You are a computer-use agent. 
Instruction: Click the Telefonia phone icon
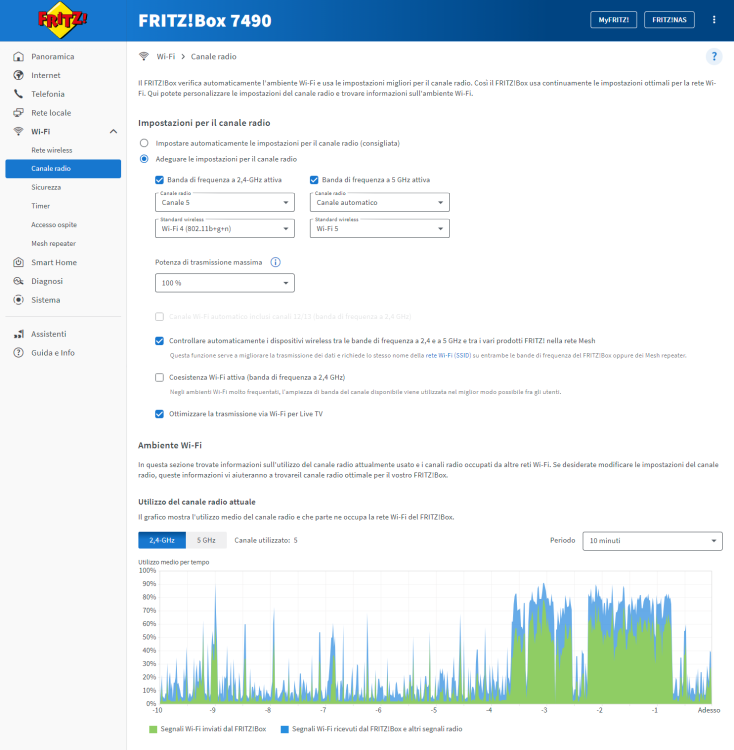tap(18, 94)
